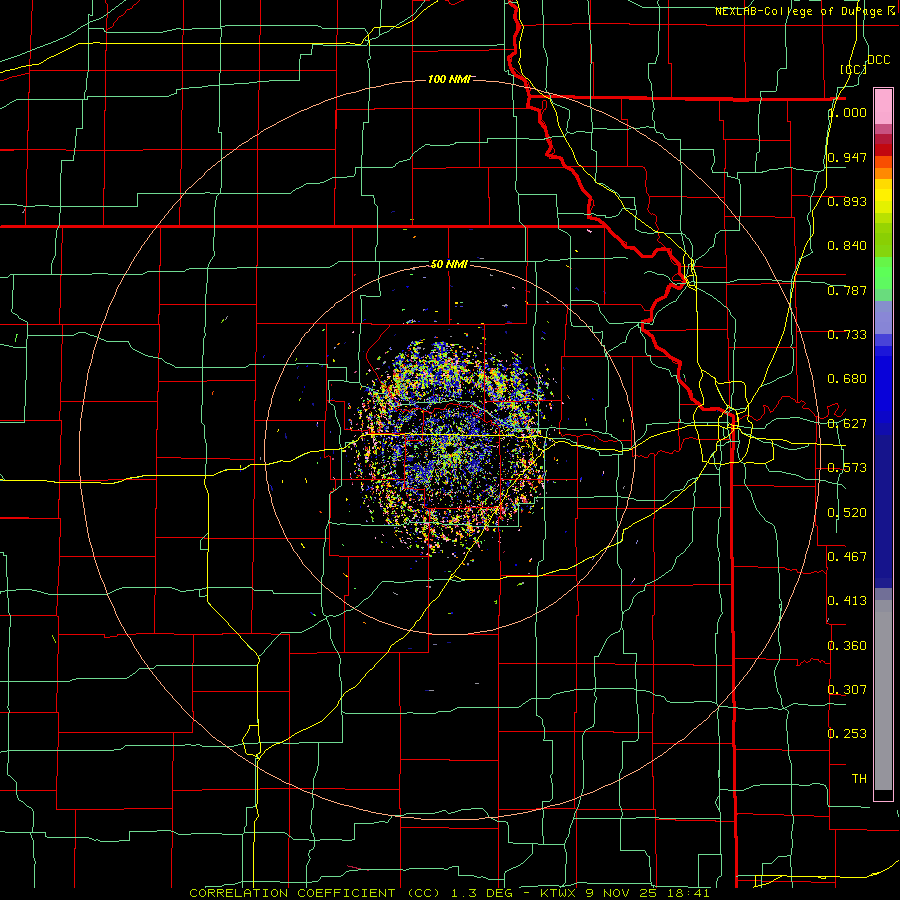Viewport: 900px width, 900px height.
Task: Select the 0.573 legend value
Action: pyautogui.click(x=847, y=468)
